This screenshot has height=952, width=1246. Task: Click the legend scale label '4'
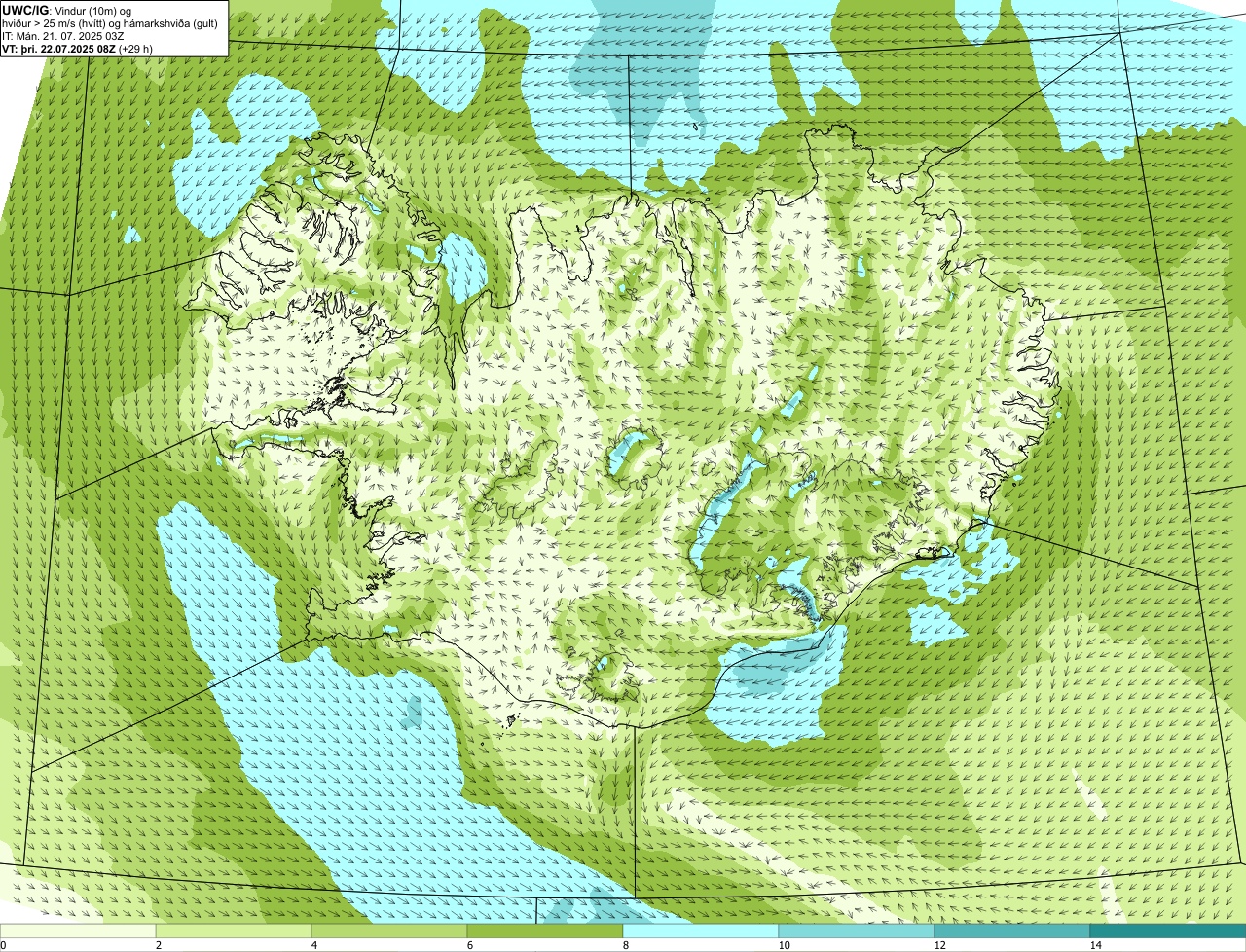click(x=313, y=945)
